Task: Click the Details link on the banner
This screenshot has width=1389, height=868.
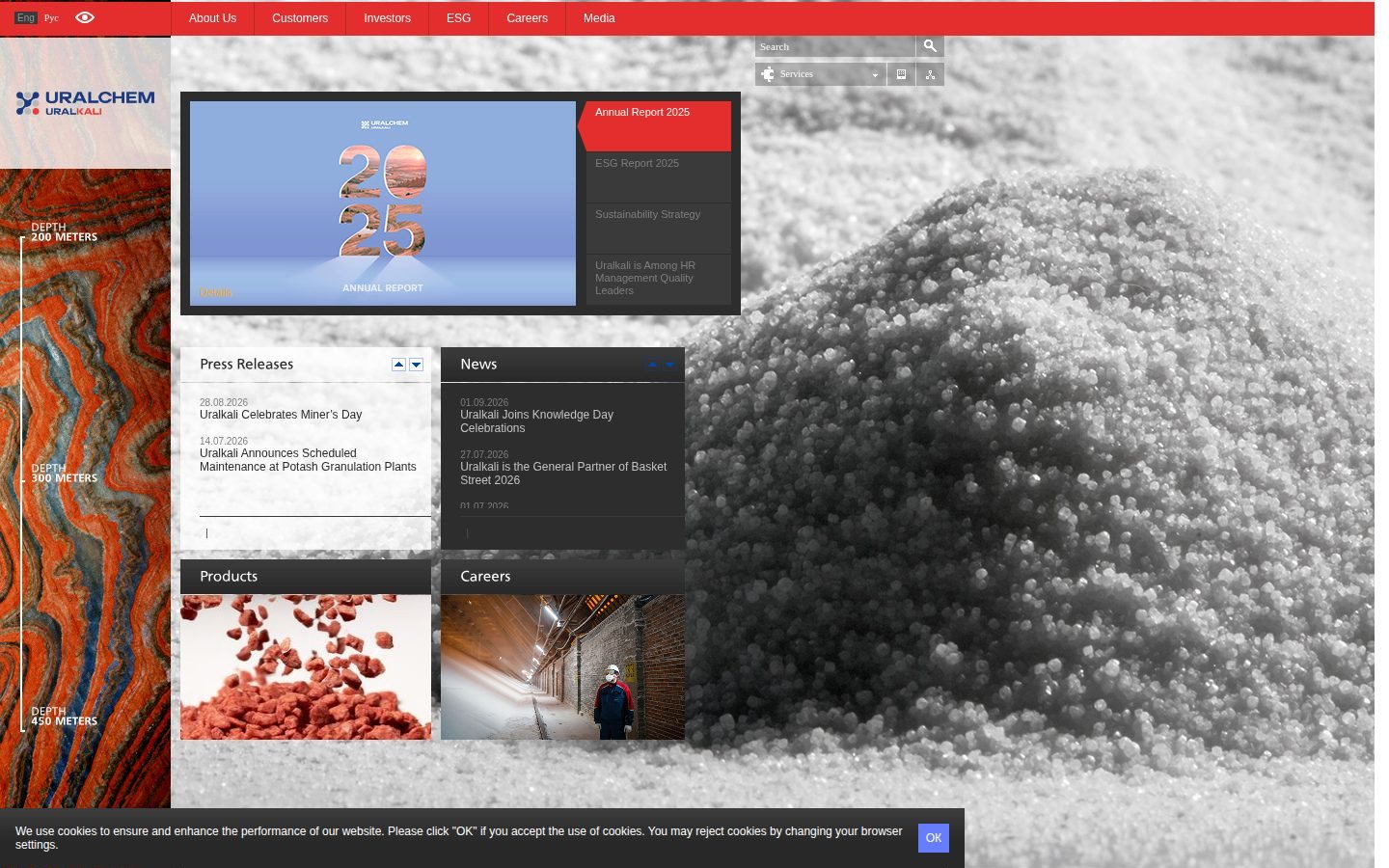Action: (x=215, y=293)
